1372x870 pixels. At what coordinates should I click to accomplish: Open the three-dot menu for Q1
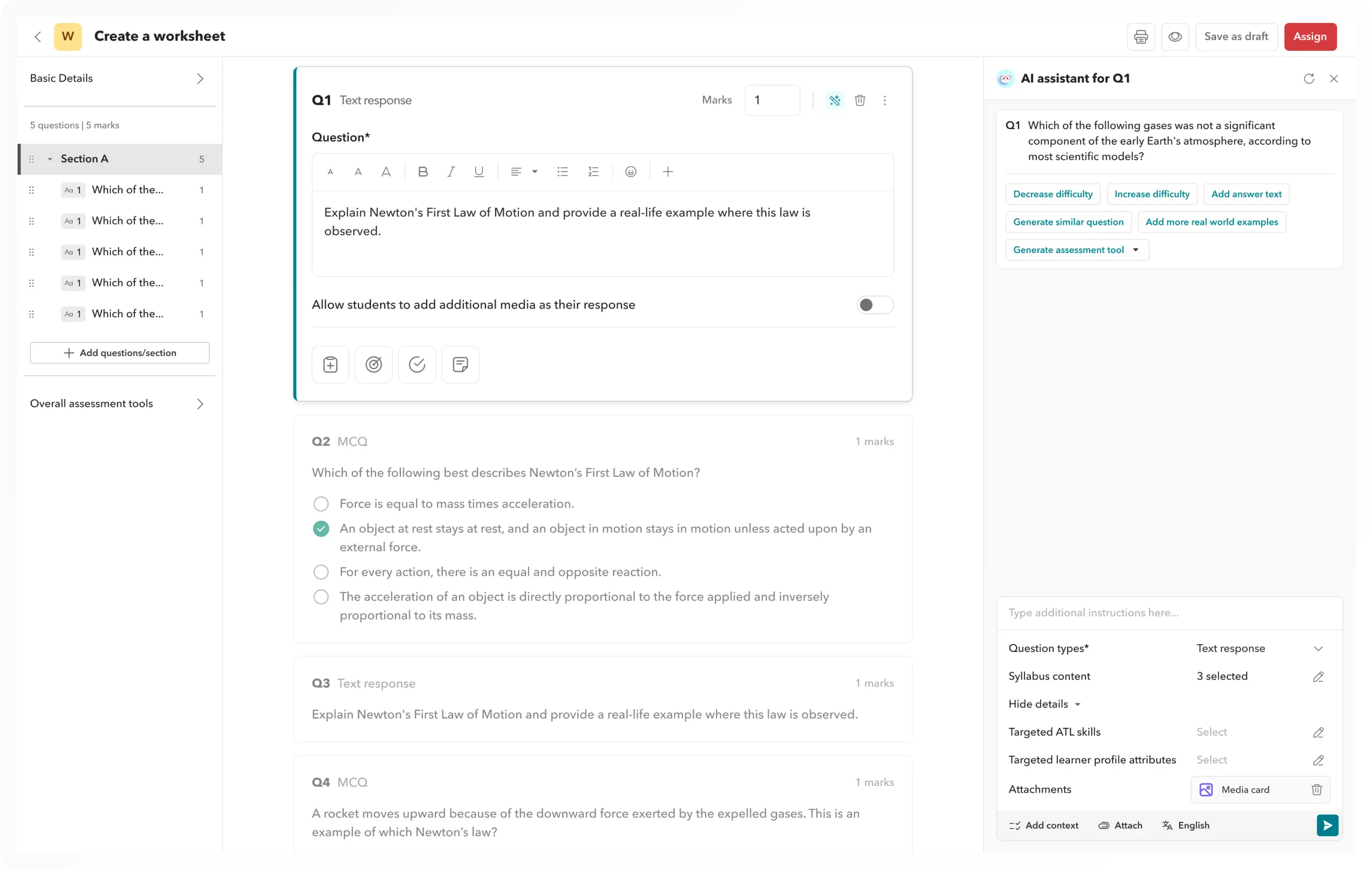tap(885, 100)
